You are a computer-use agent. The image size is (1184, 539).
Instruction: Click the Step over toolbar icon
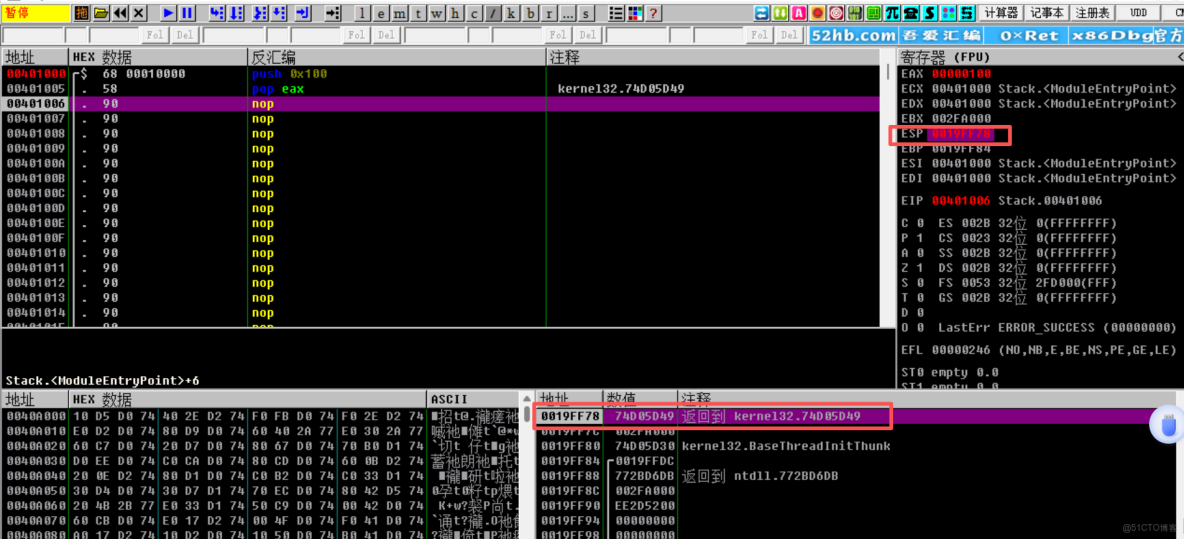[x=236, y=14]
